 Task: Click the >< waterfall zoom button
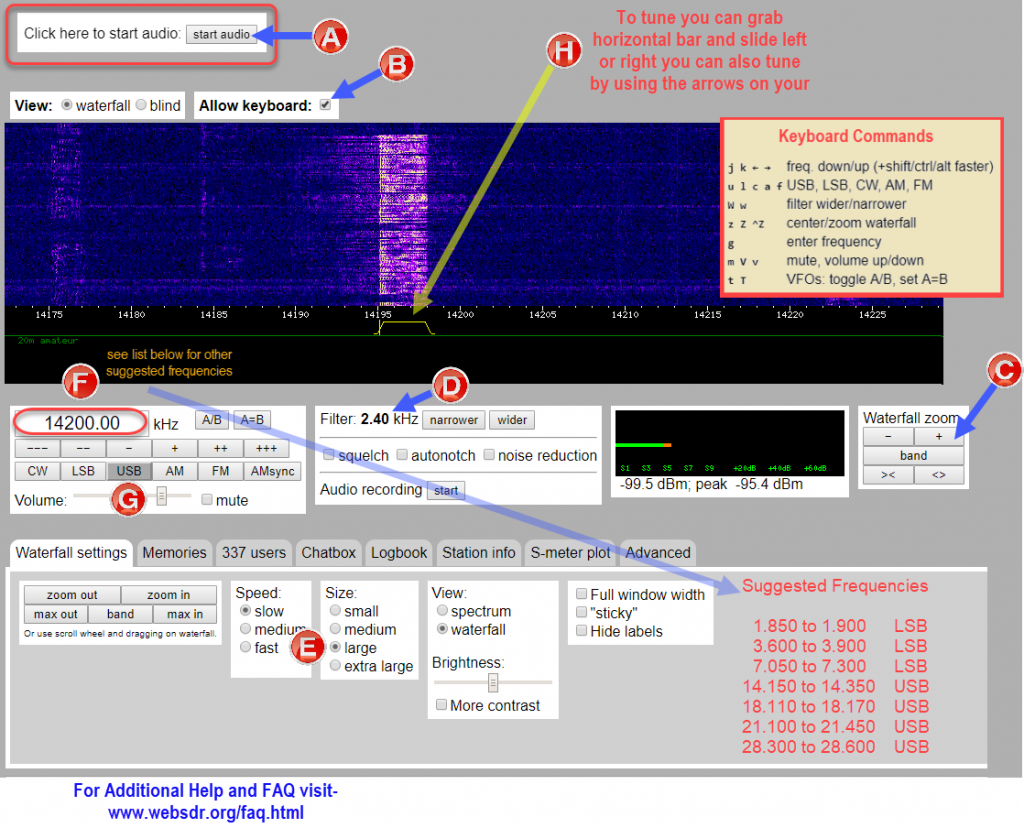[x=888, y=475]
